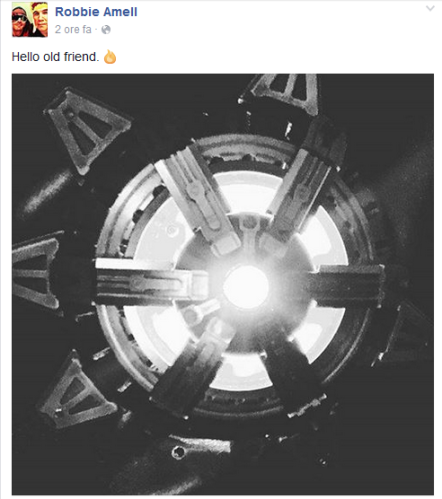Click the upper-left triangular piece in photo
This screenshot has width=442, height=499.
[86, 130]
